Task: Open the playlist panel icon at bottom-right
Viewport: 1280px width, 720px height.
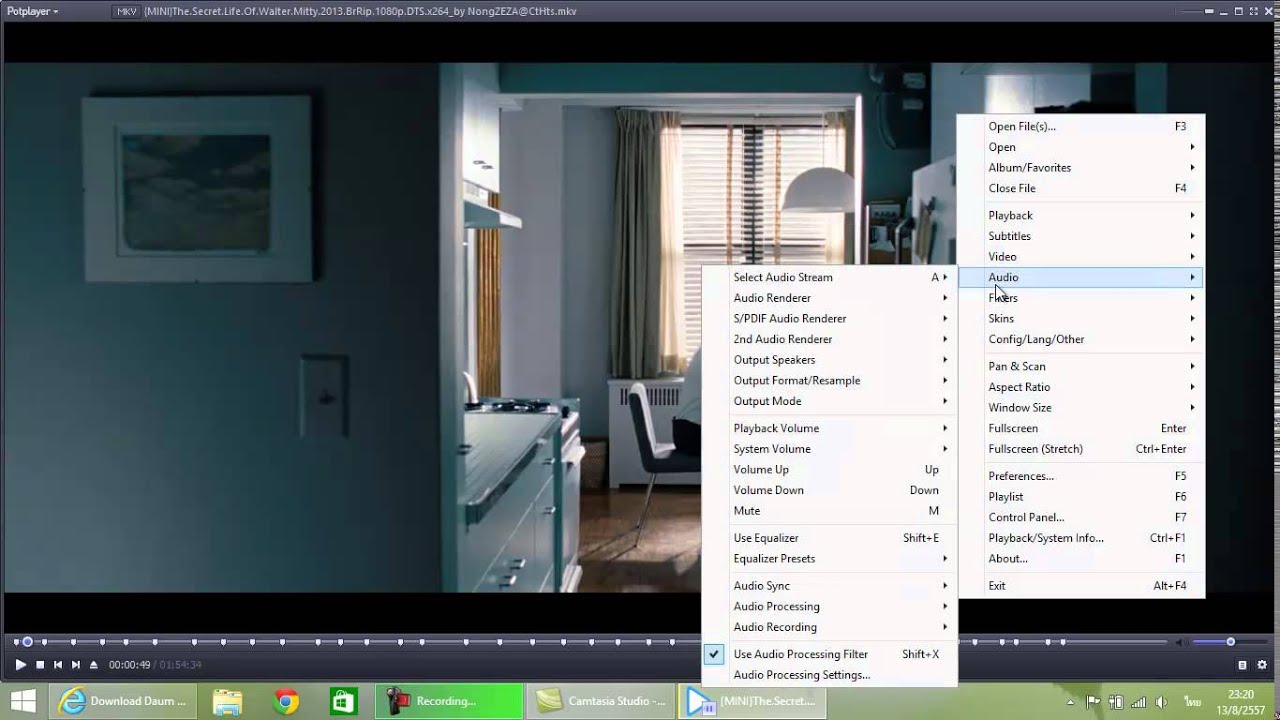Action: (x=1243, y=665)
